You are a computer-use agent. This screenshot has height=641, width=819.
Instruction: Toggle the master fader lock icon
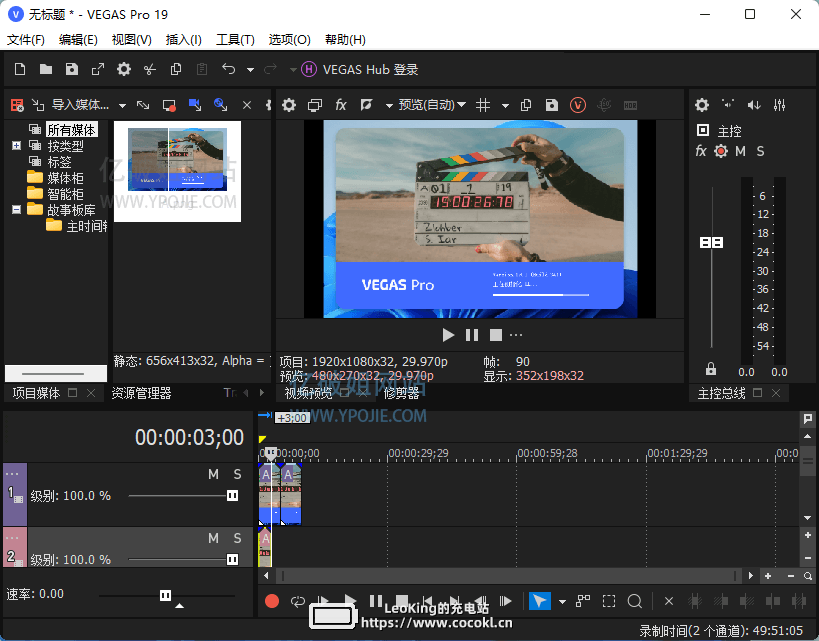[711, 369]
